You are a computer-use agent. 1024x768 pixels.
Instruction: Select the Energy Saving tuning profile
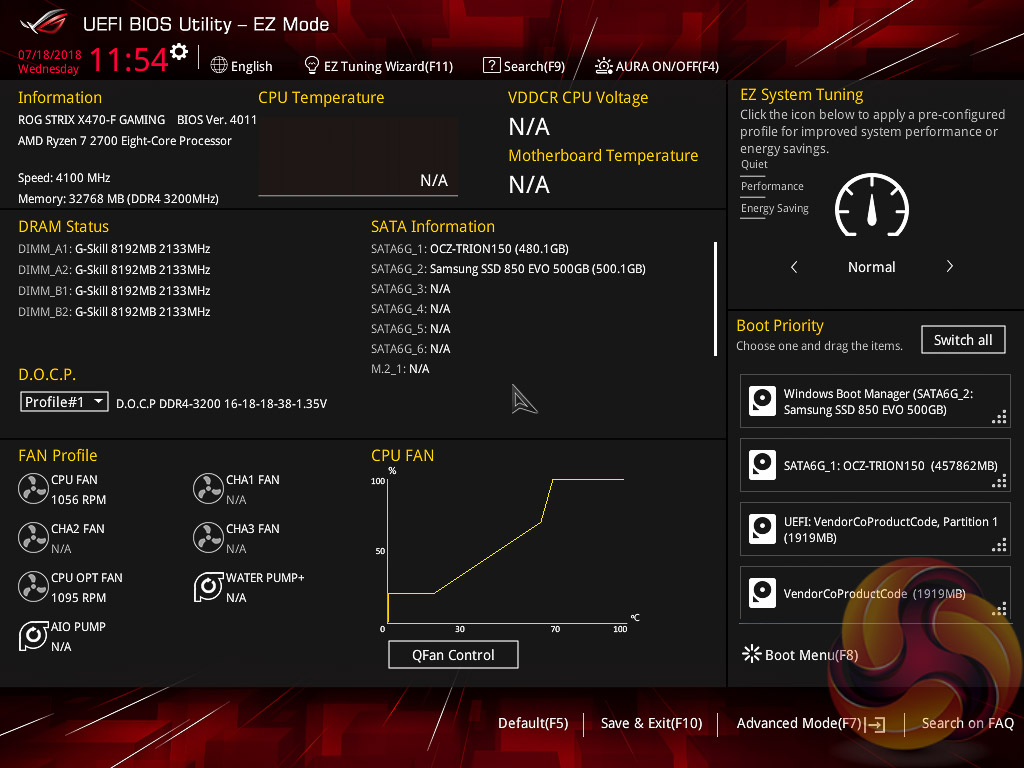[774, 208]
